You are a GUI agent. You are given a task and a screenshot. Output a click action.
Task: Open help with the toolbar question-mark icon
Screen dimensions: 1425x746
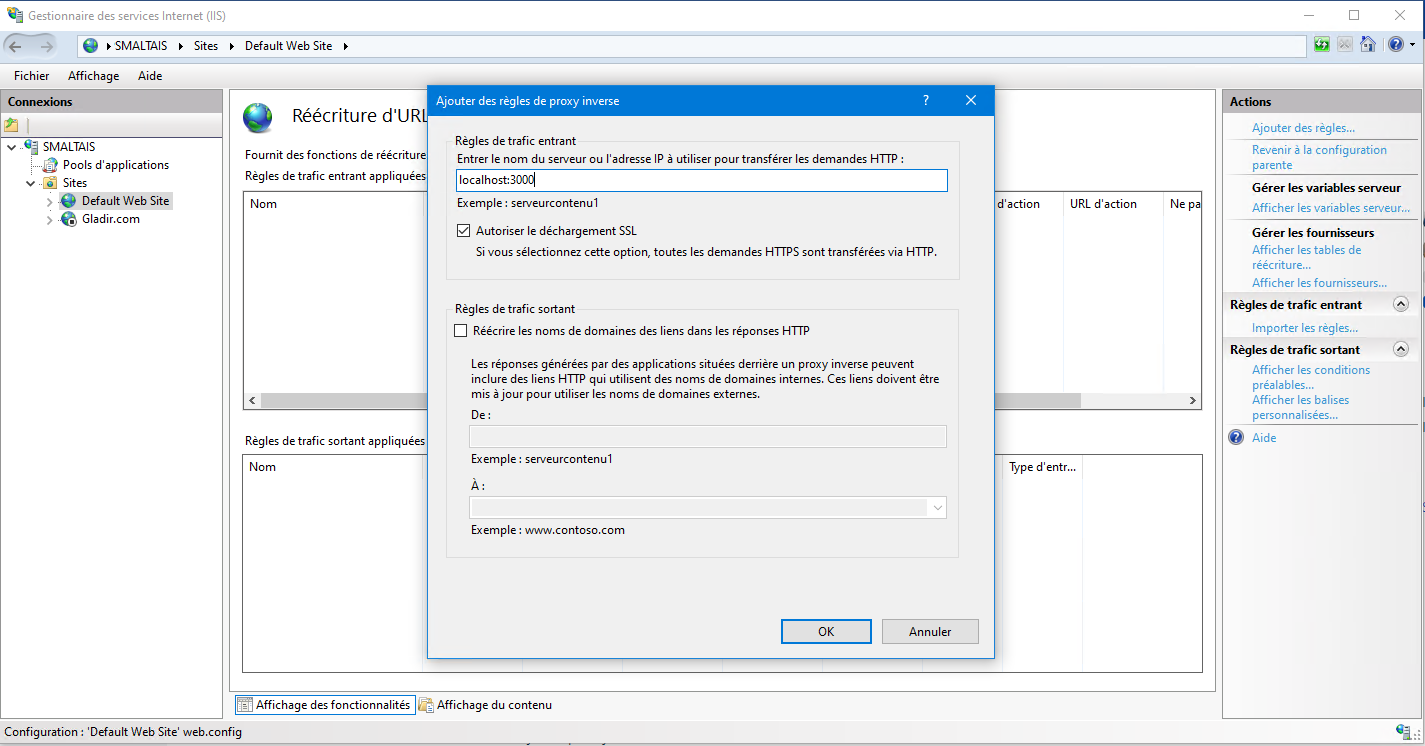tap(1395, 45)
